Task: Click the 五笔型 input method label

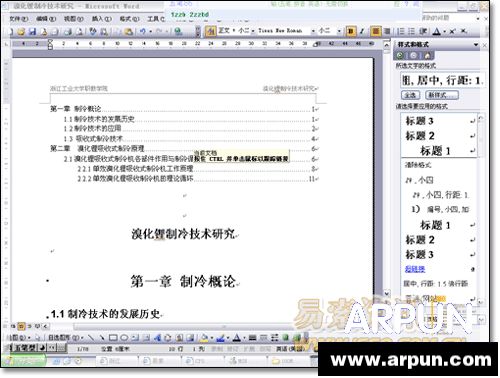Action: point(26,348)
